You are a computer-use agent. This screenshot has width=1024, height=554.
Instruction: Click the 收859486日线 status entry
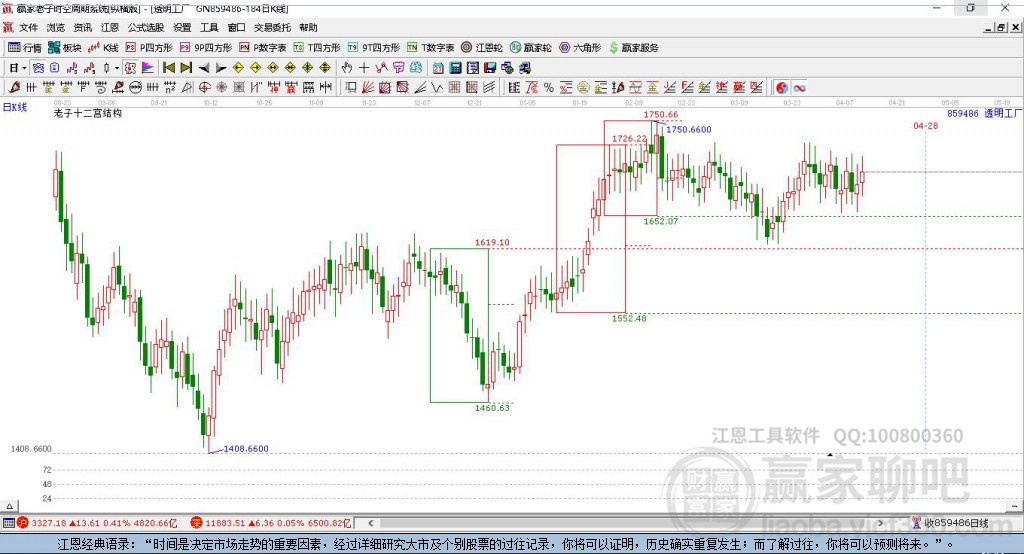point(957,523)
